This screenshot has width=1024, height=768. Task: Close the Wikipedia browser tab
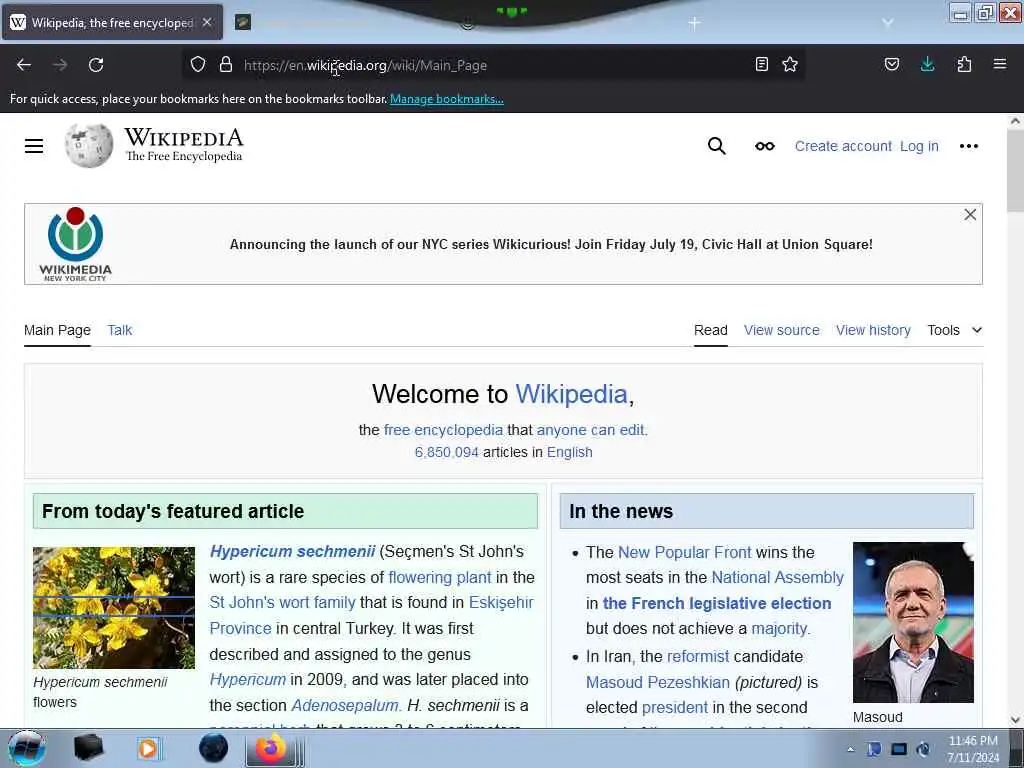[207, 22]
